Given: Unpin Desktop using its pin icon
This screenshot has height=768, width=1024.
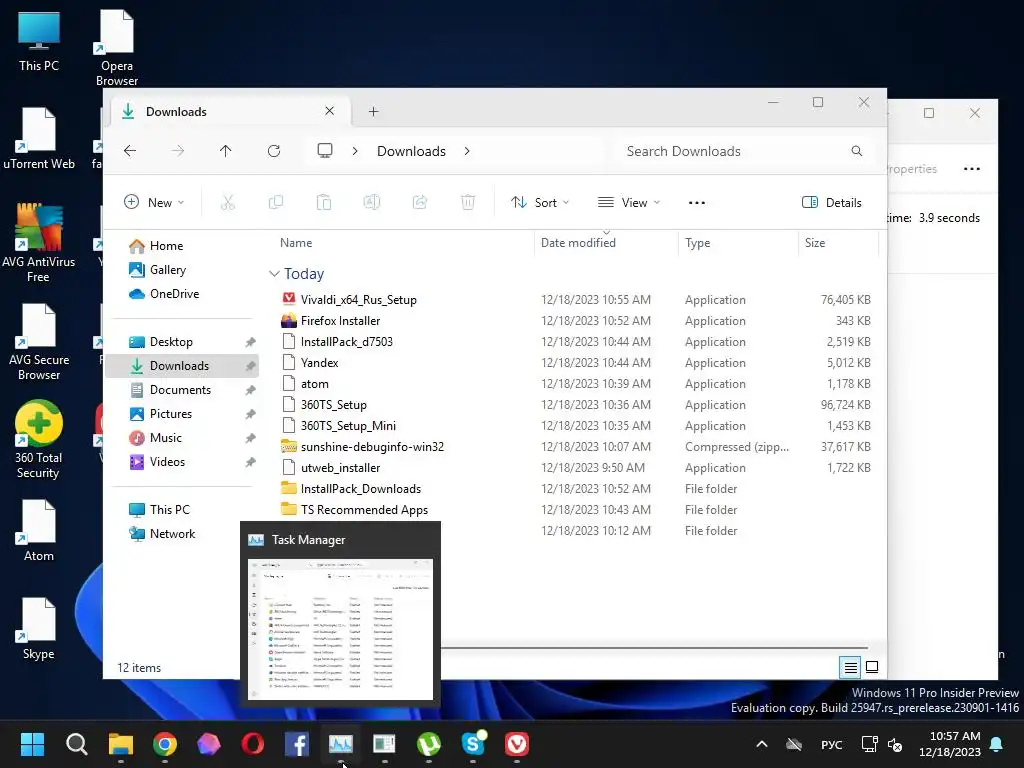Looking at the screenshot, I should pyautogui.click(x=250, y=342).
